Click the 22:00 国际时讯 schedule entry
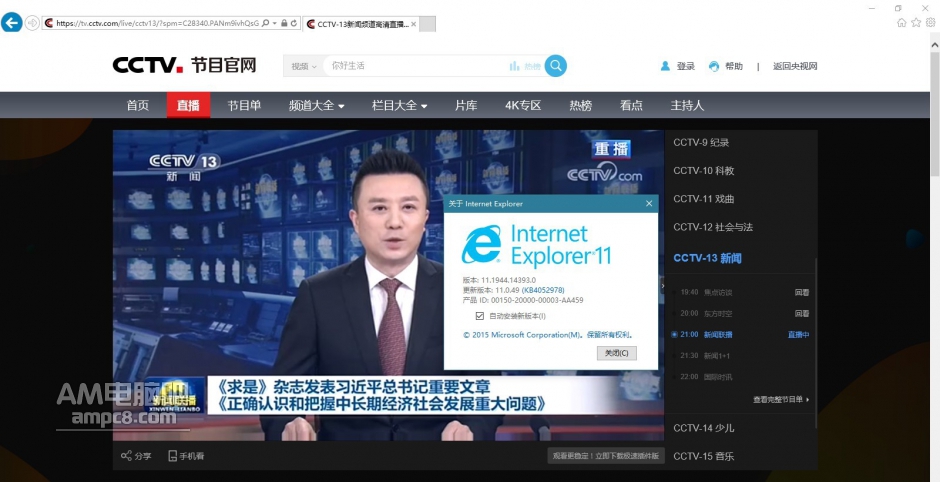The image size is (940, 482). pos(706,377)
